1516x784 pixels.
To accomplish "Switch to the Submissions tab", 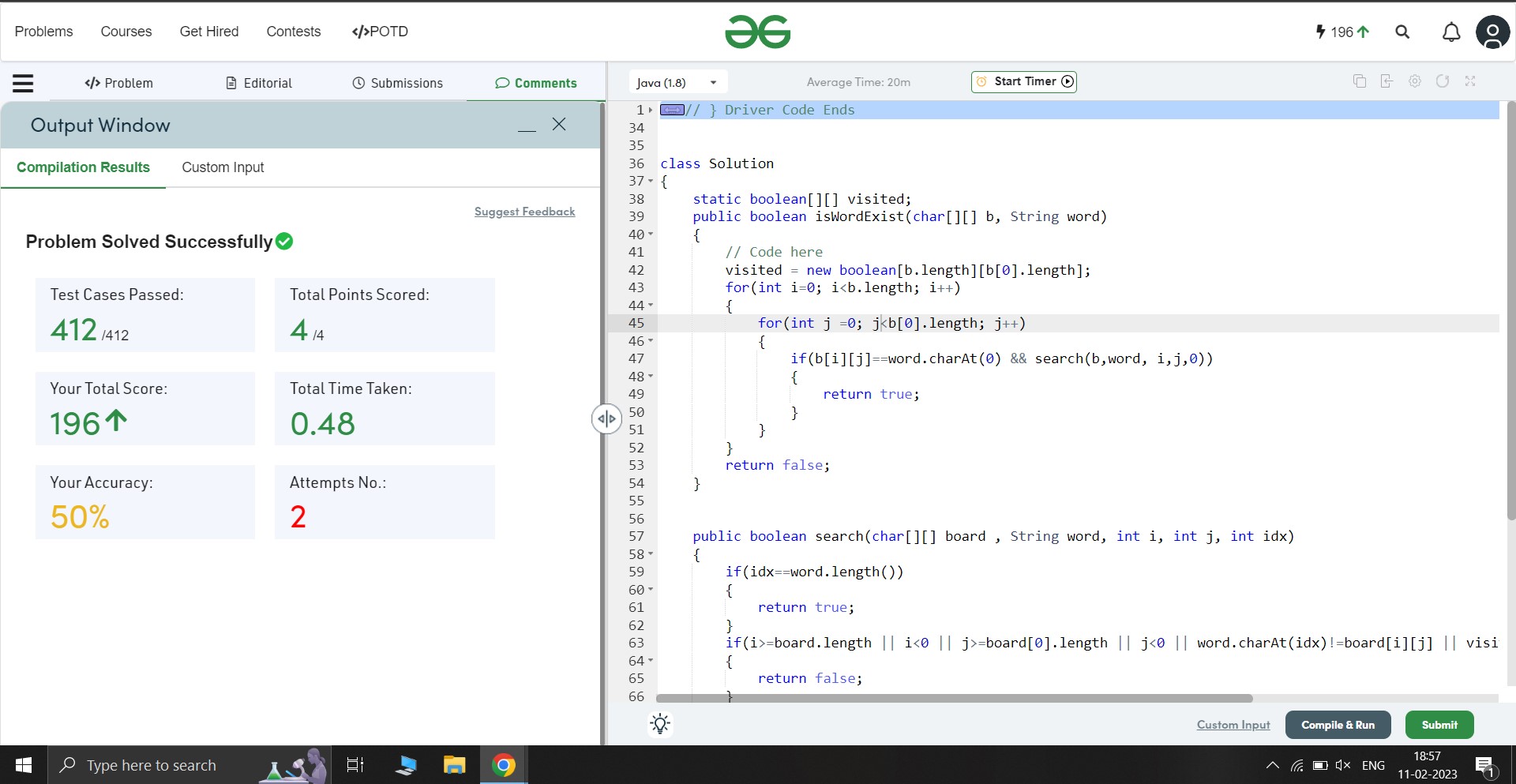I will pyautogui.click(x=397, y=83).
